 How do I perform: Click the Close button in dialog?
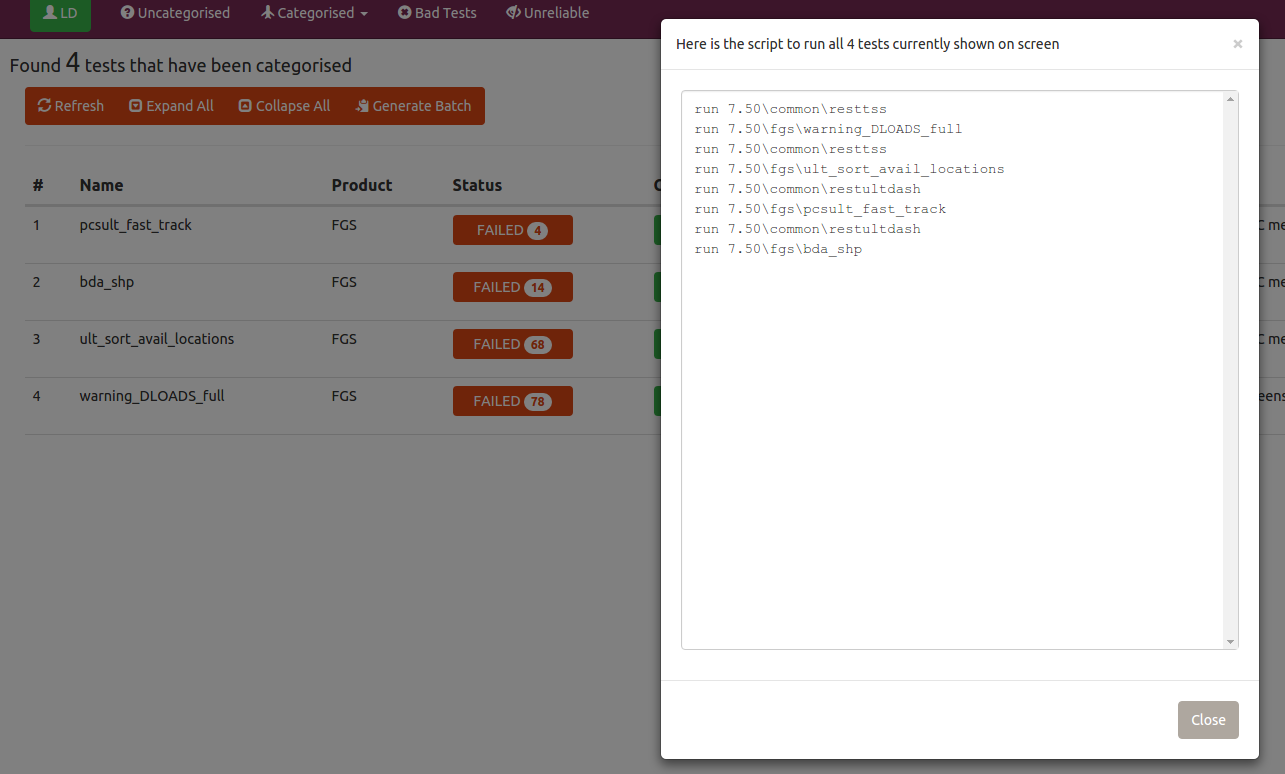tap(1208, 720)
